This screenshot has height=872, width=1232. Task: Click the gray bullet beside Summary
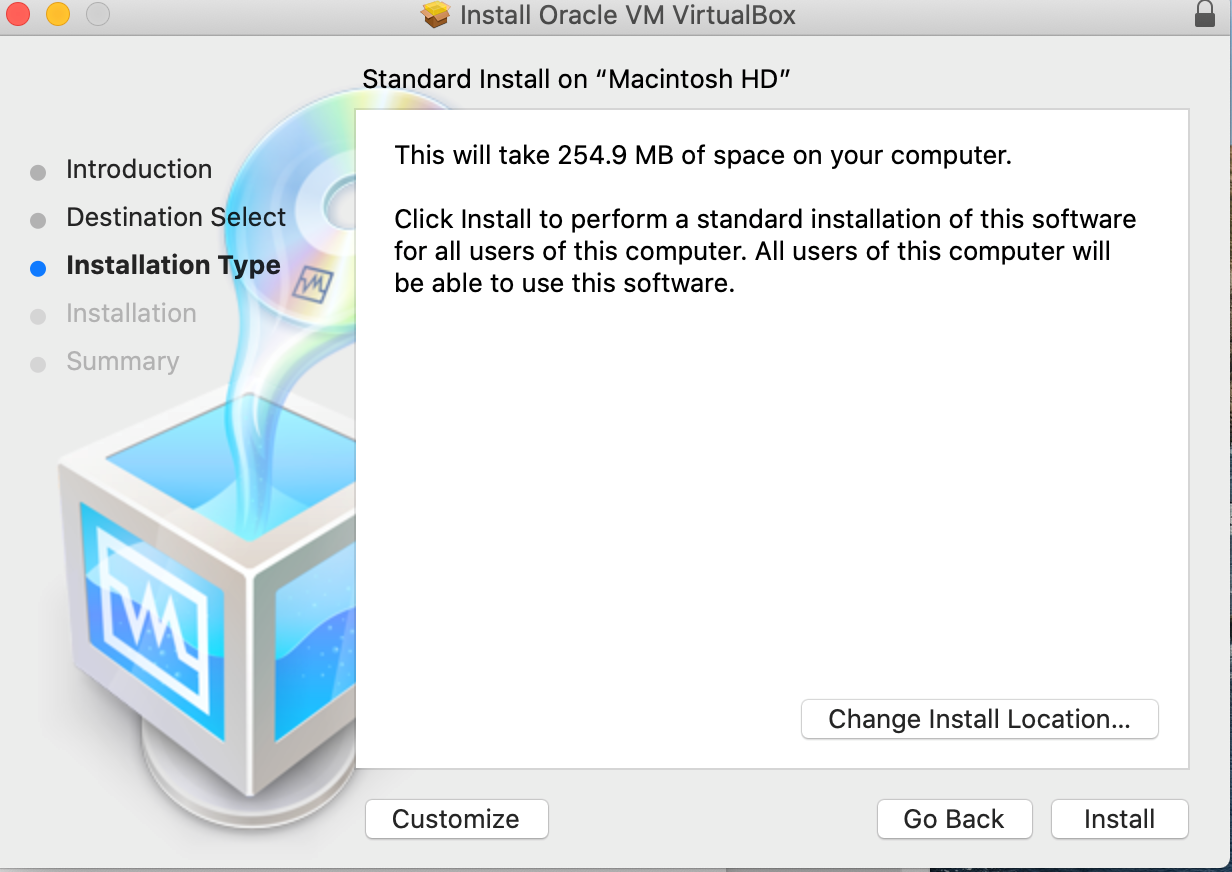[x=38, y=364]
